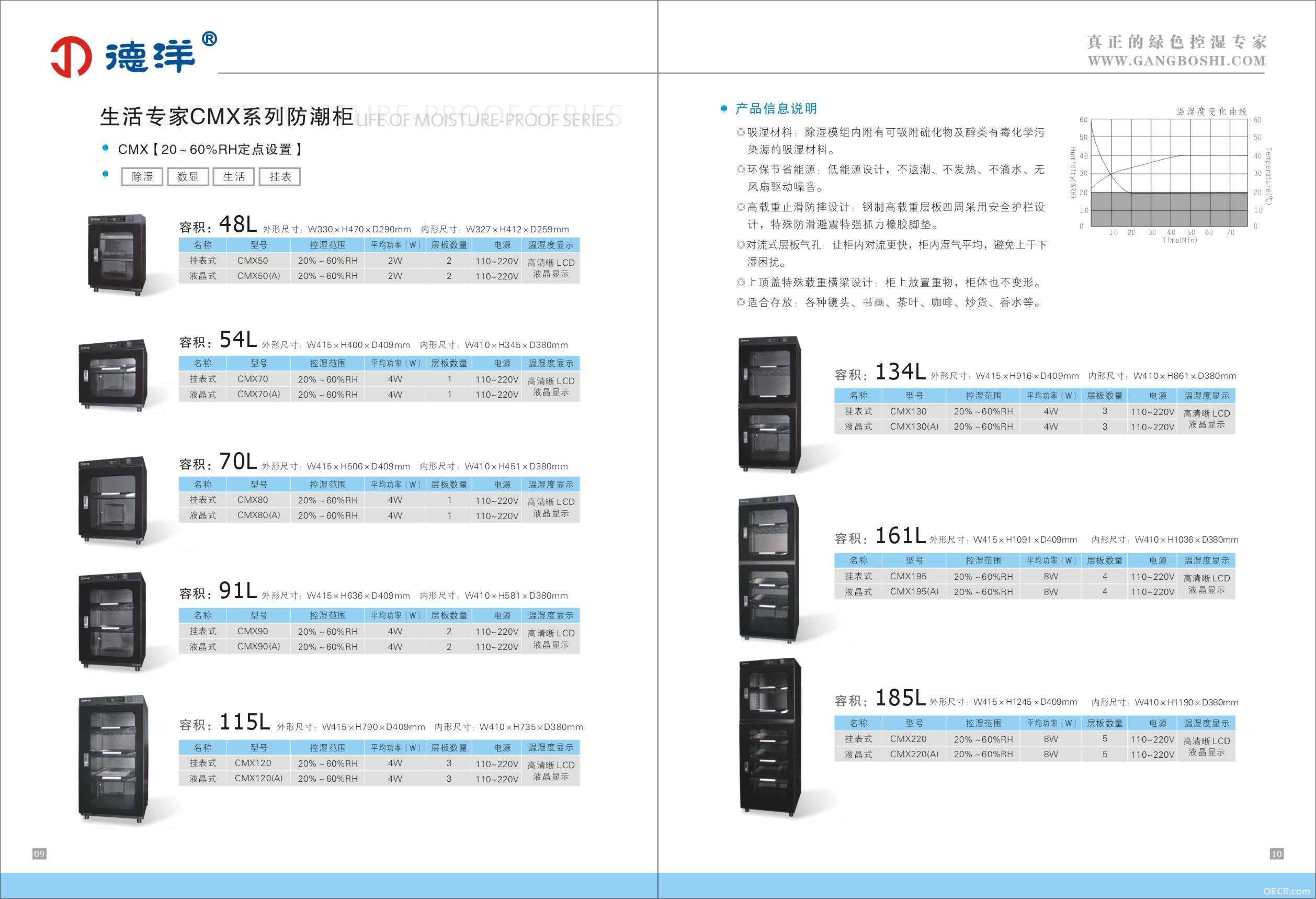This screenshot has width=1316, height=899.
Task: Click the 115L cabinet product image
Action: click(112, 759)
